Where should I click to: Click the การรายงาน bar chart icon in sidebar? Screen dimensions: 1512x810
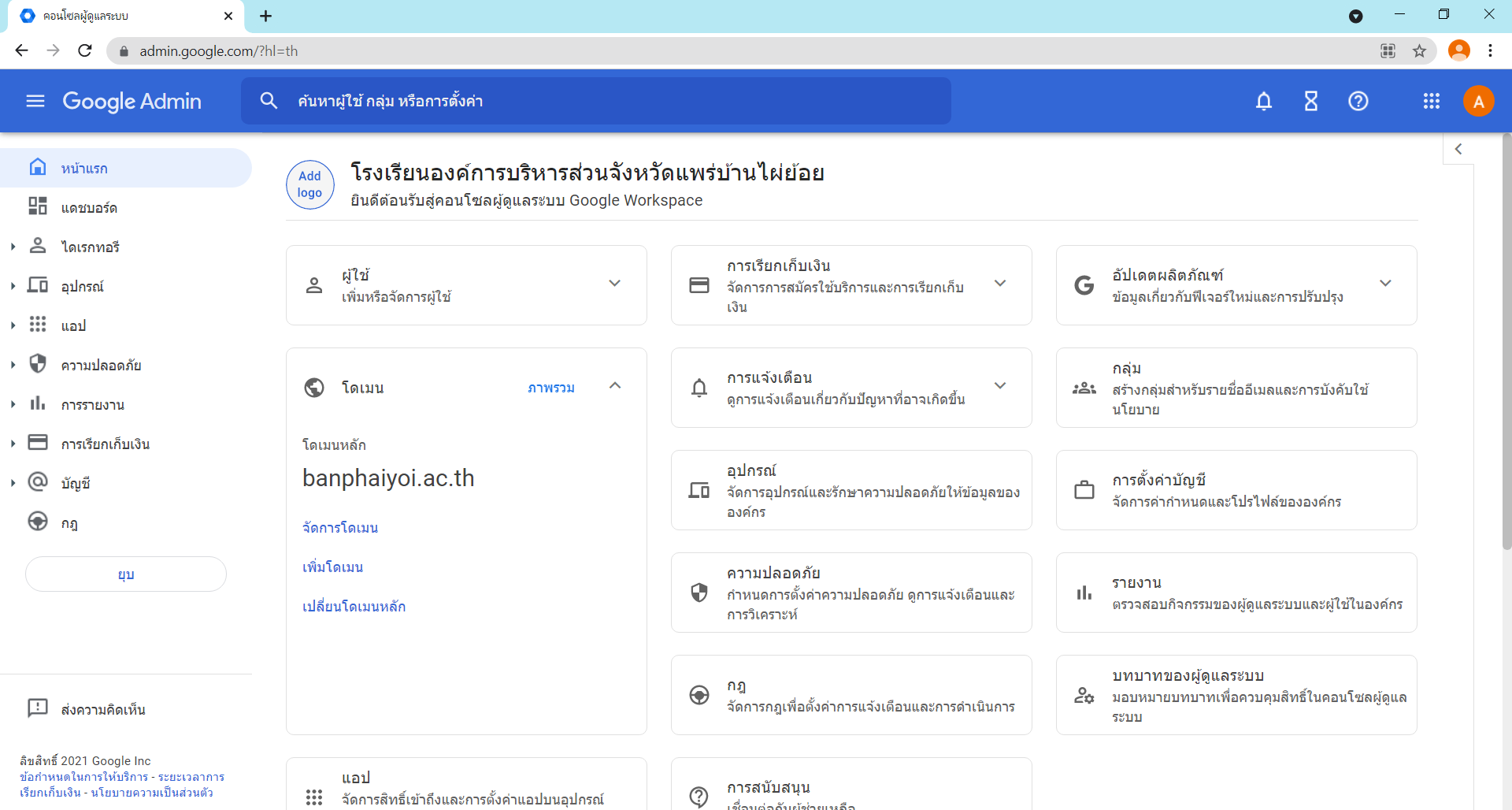(x=38, y=403)
